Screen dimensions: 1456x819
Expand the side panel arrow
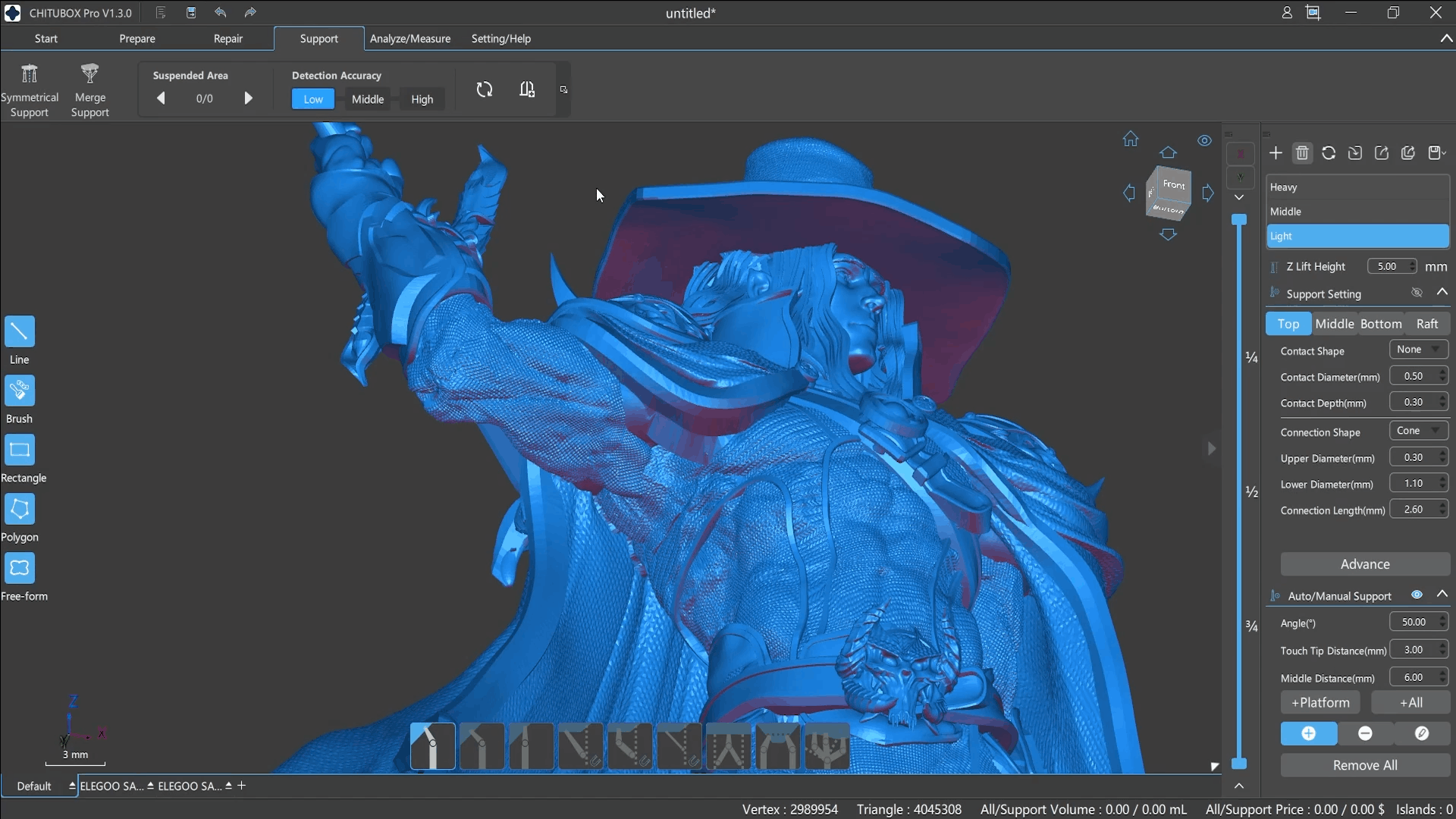click(x=1212, y=449)
